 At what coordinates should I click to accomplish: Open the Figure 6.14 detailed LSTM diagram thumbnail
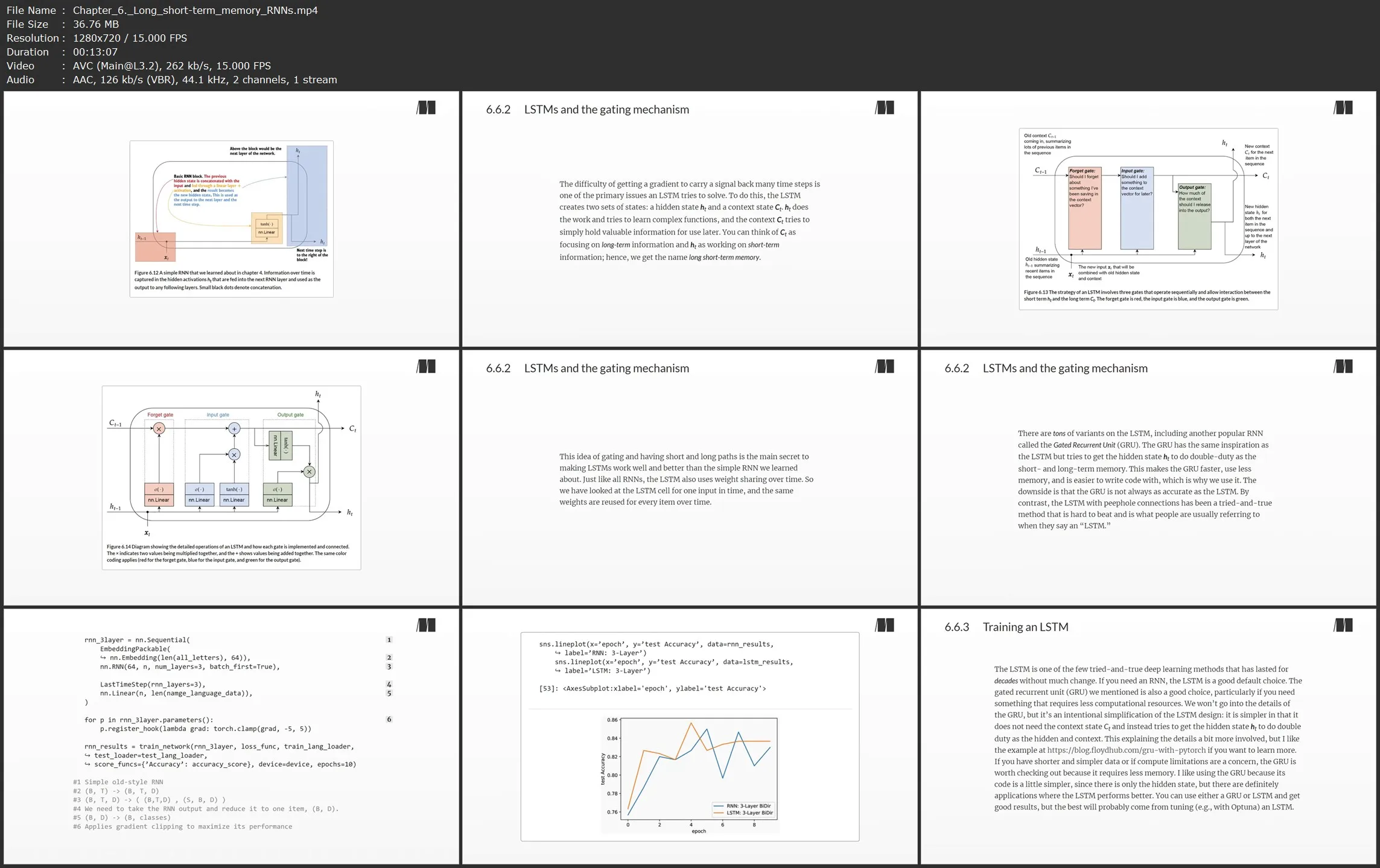pos(232,478)
